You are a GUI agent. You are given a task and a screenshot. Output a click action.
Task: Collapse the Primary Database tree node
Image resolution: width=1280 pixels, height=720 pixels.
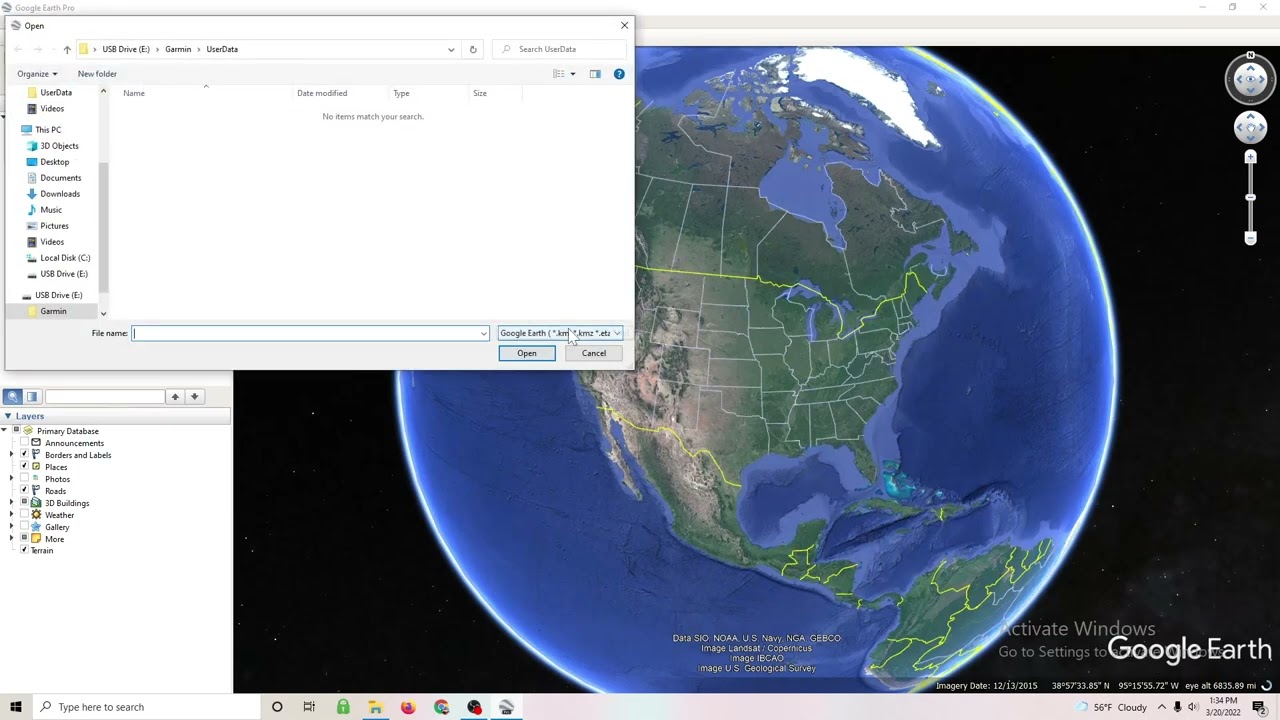(x=4, y=431)
